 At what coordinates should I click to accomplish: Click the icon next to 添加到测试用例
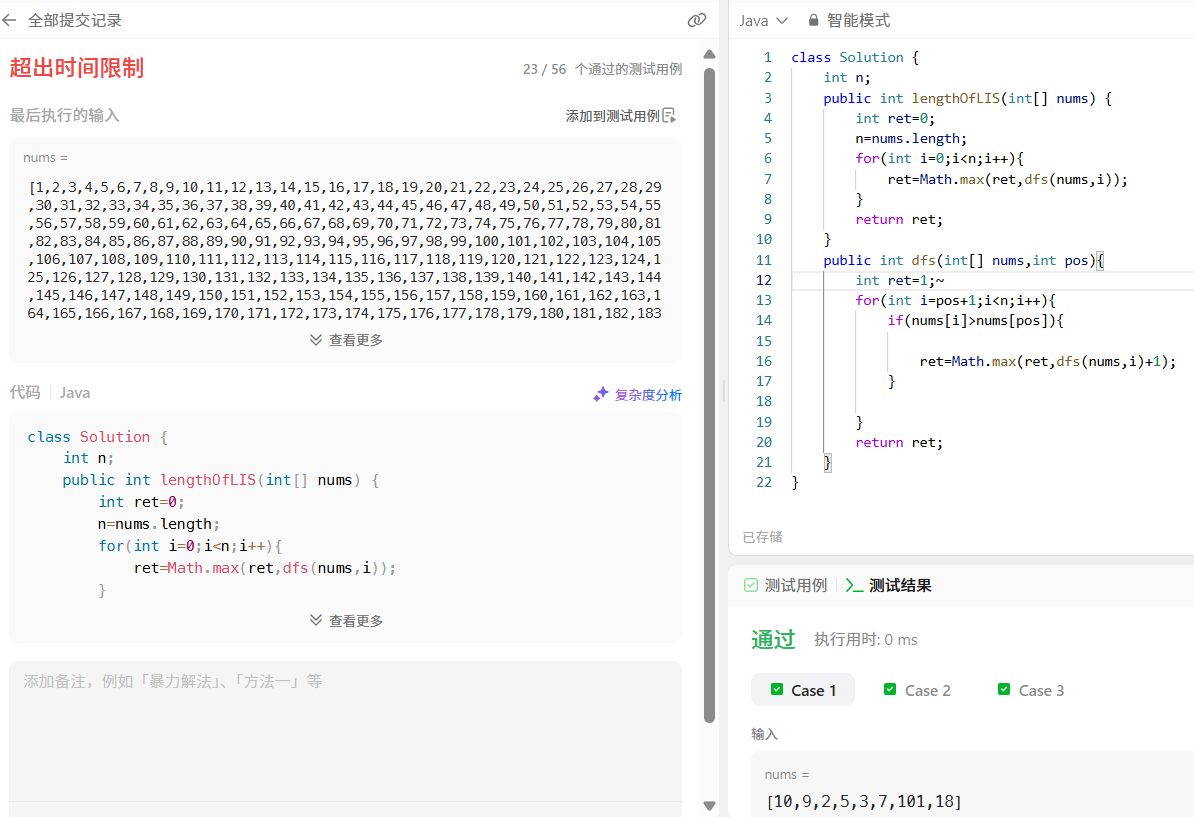click(669, 116)
